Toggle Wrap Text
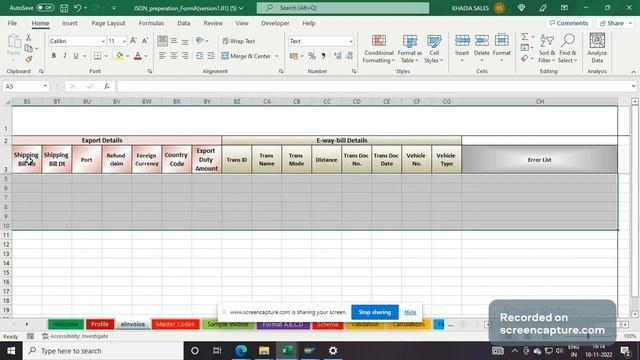Viewport: 640px width, 360px height. (x=239, y=41)
